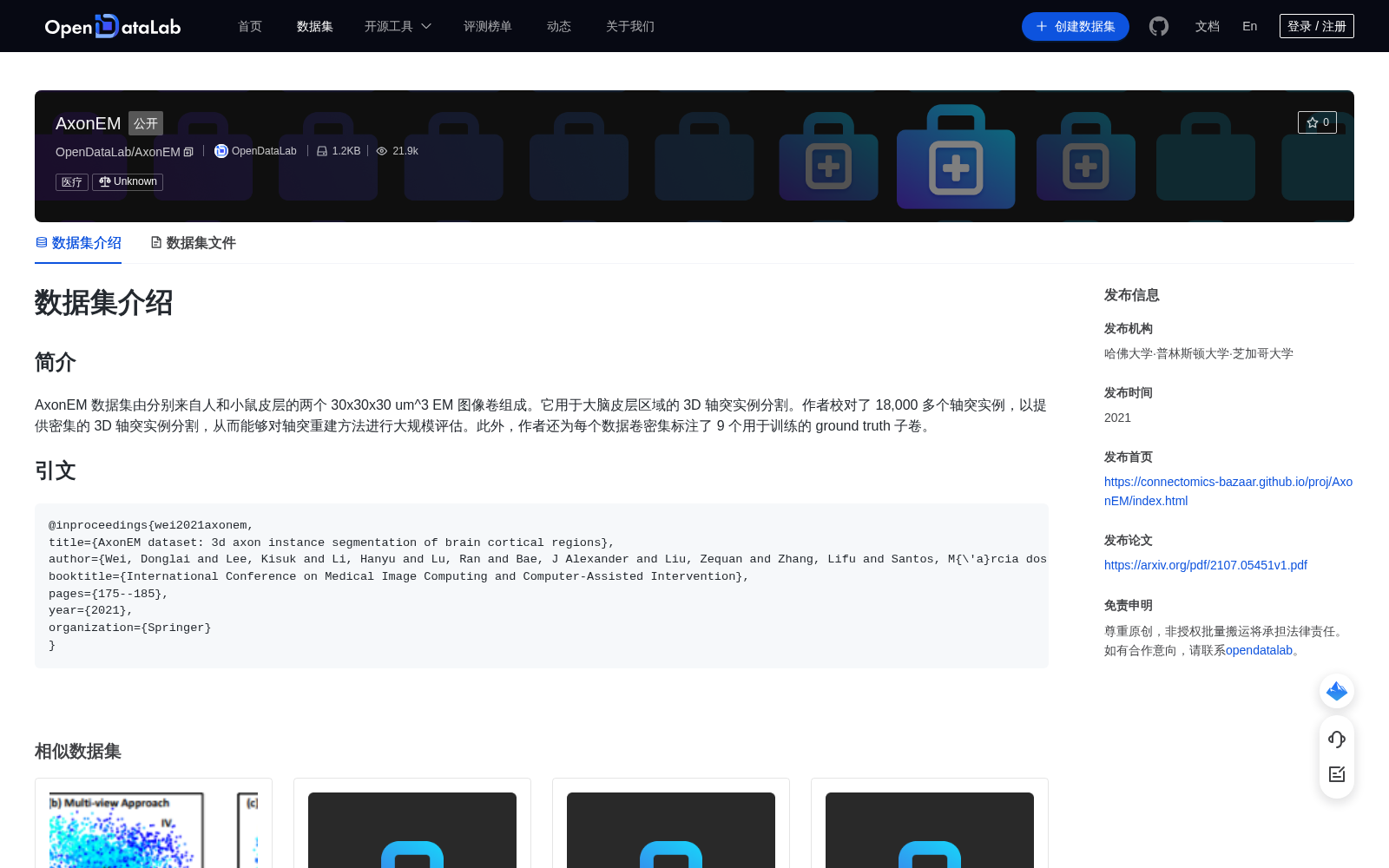Open the blue bird floating widget

[1337, 691]
